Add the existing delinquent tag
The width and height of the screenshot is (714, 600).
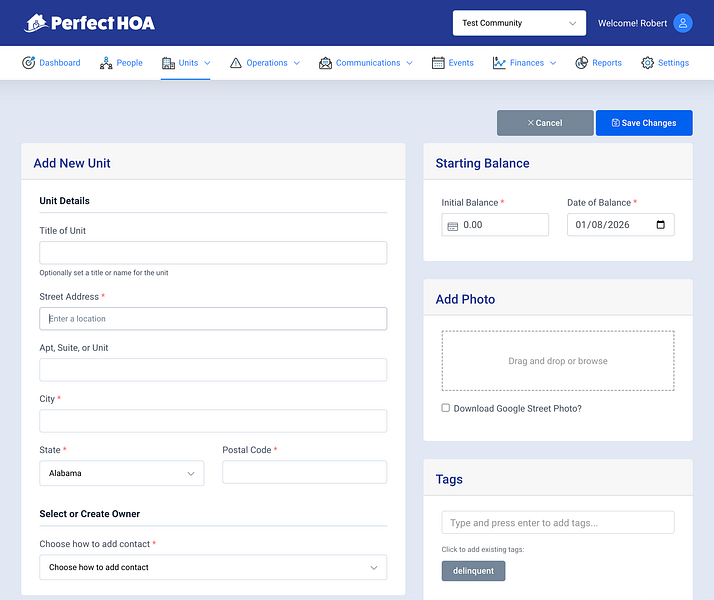click(473, 571)
